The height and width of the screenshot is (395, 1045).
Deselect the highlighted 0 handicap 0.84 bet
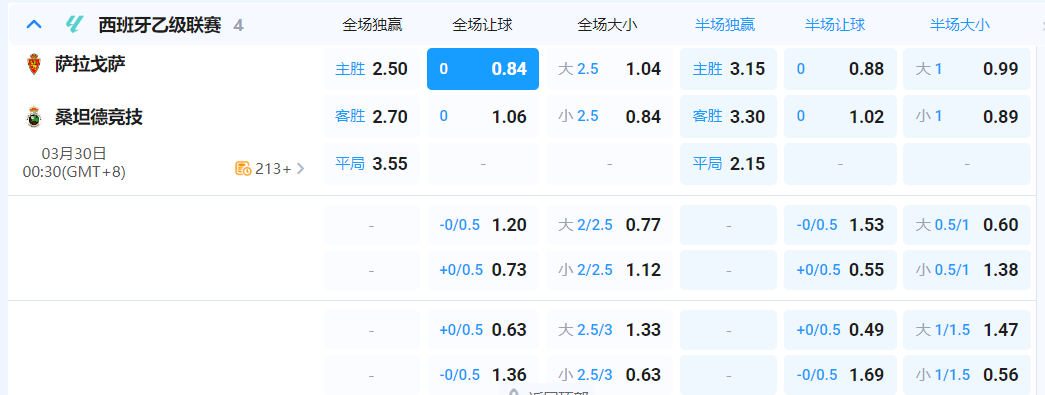click(483, 69)
